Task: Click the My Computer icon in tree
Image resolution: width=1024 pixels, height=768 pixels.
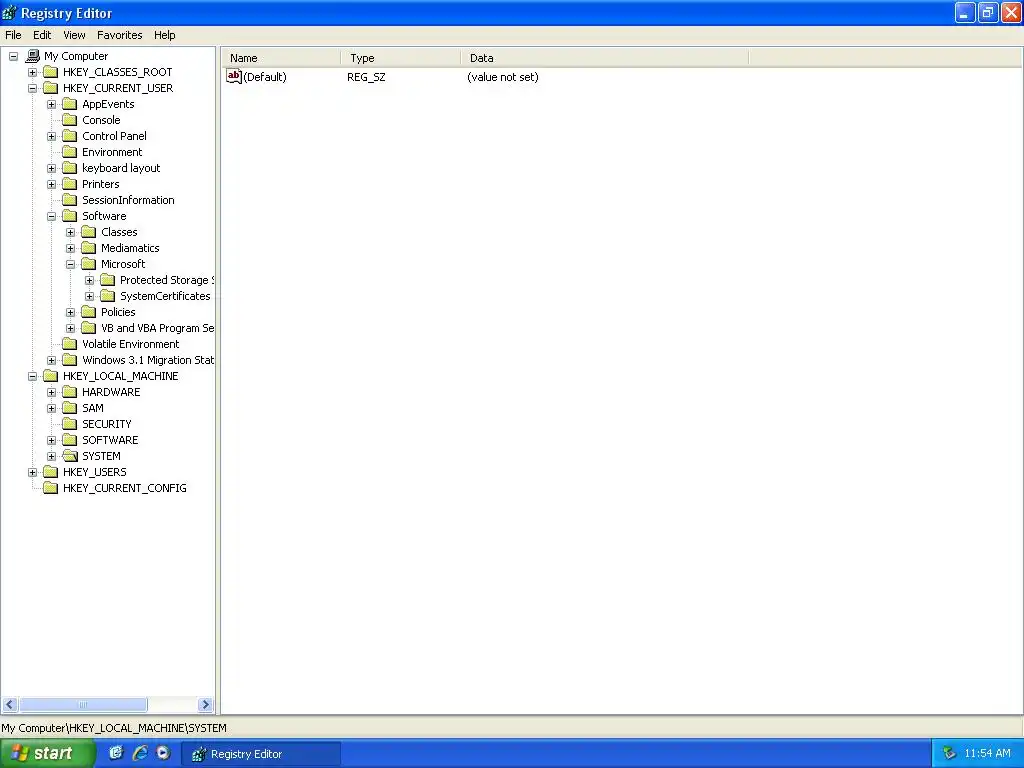Action: pyautogui.click(x=33, y=56)
